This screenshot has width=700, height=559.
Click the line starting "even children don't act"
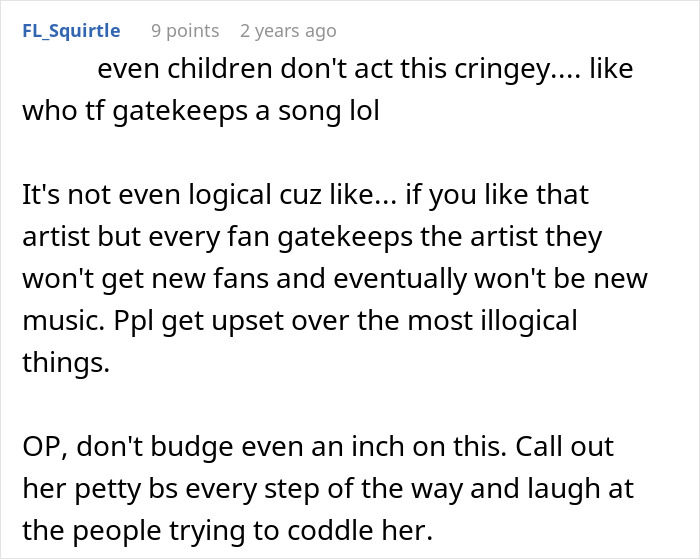point(366,71)
